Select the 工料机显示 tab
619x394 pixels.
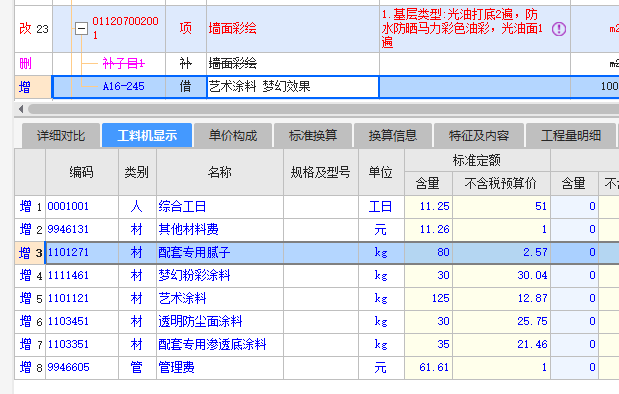click(x=147, y=135)
